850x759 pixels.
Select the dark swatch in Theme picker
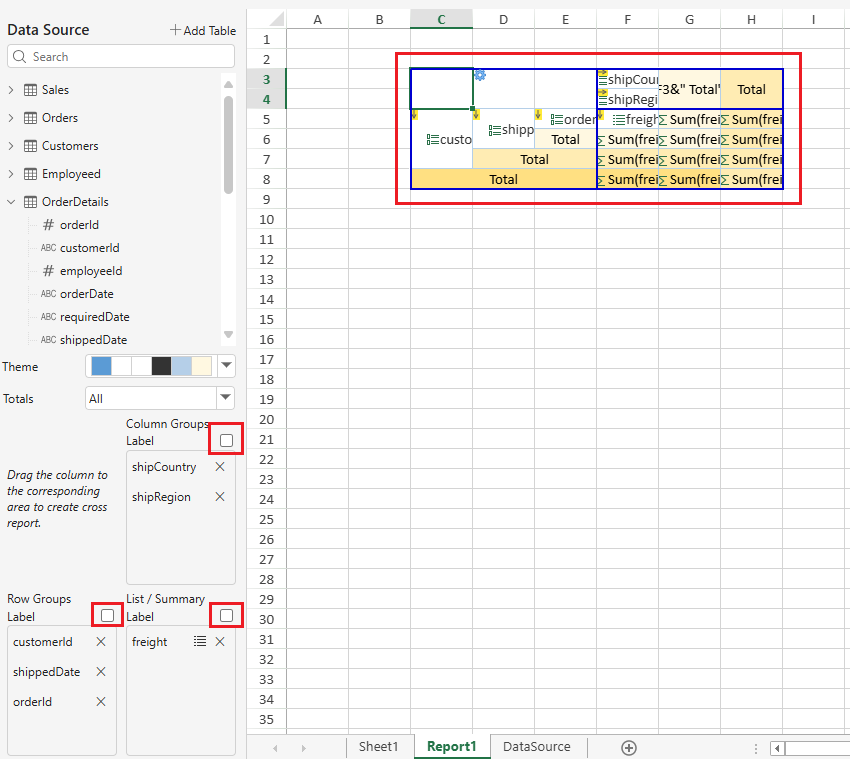point(161,366)
